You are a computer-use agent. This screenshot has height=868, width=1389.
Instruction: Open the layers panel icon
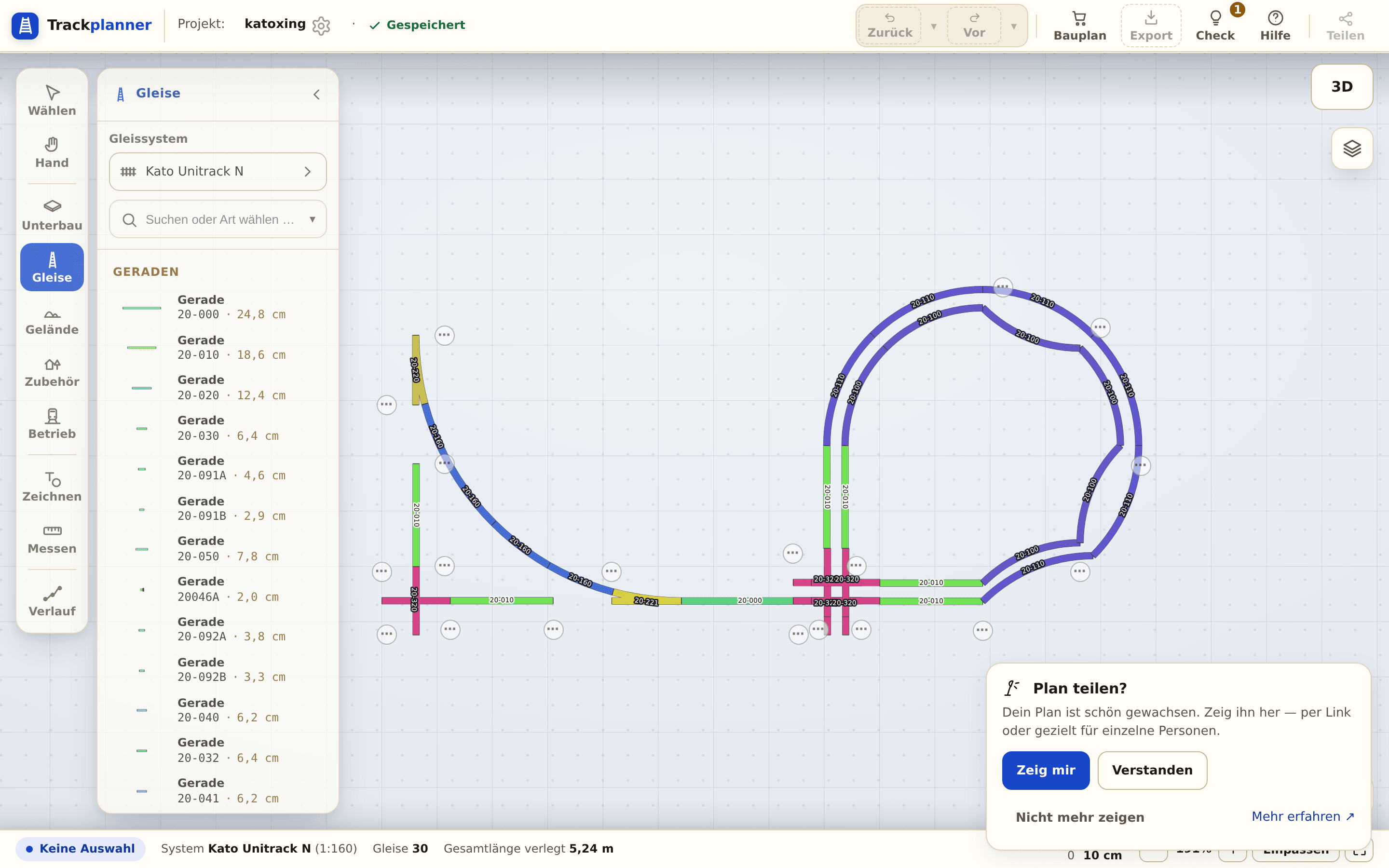pyautogui.click(x=1352, y=149)
